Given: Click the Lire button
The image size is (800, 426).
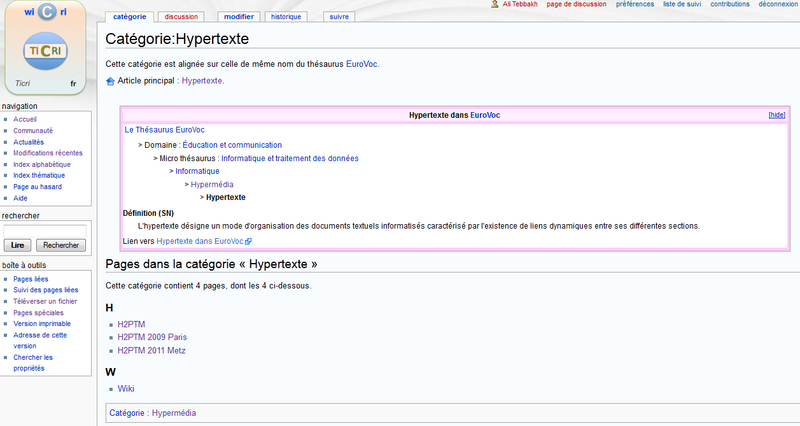Looking at the screenshot, I should point(17,245).
